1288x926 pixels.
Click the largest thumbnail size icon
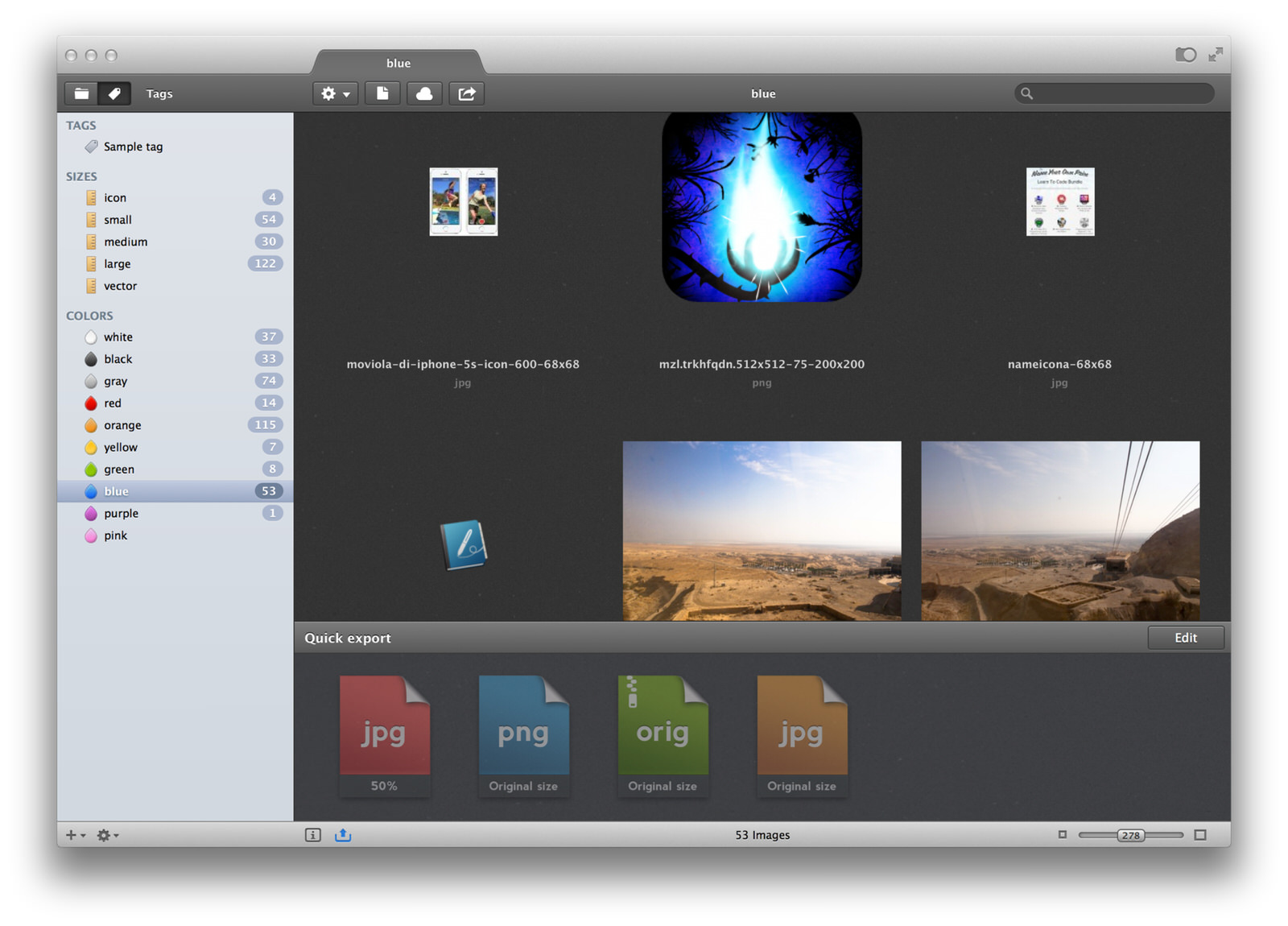click(x=1200, y=835)
